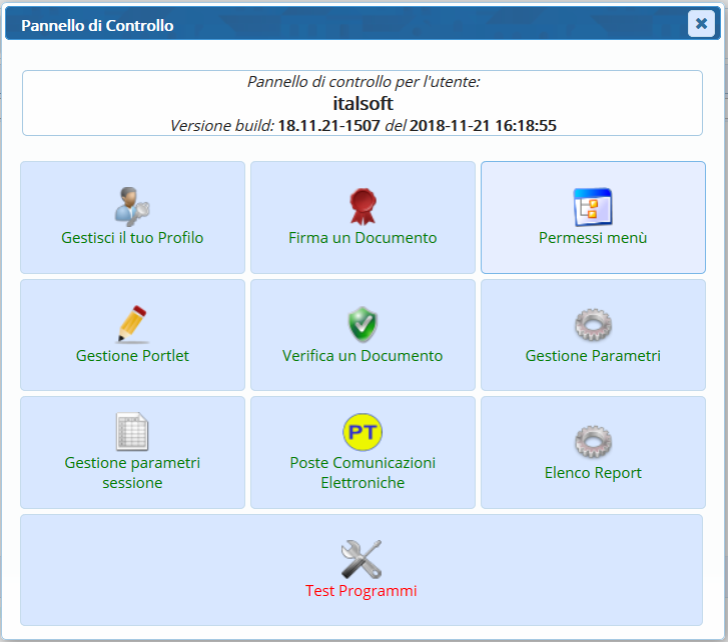Click the "italsoft" username in info box
The width and height of the screenshot is (728, 642).
coord(362,103)
